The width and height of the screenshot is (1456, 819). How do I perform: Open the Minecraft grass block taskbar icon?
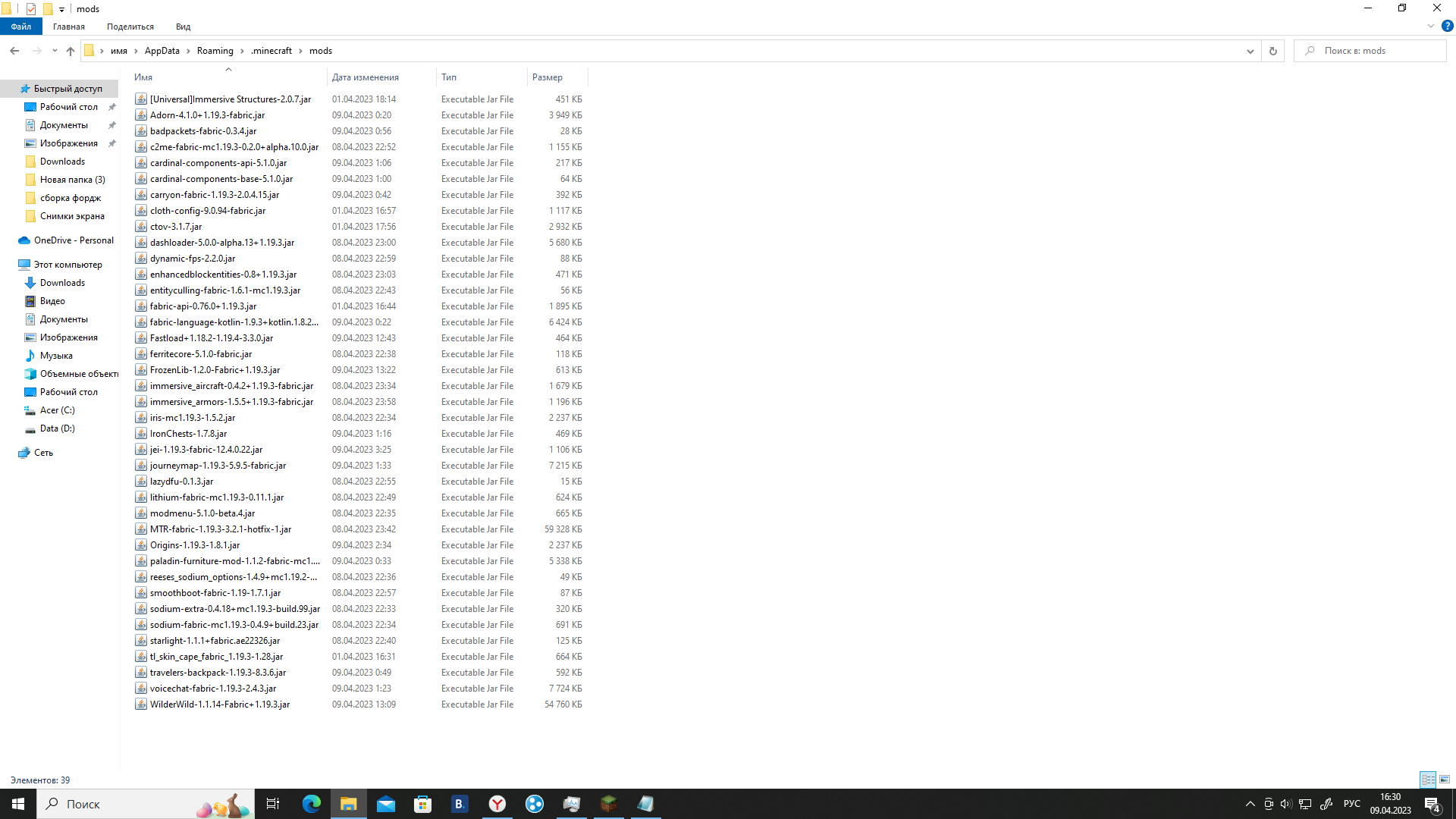coord(608,804)
